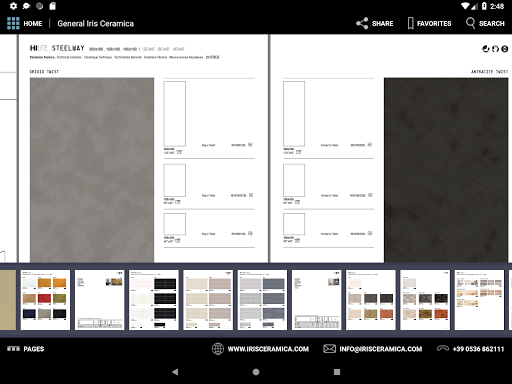Tap the SD card status icon

click(x=52, y=6)
